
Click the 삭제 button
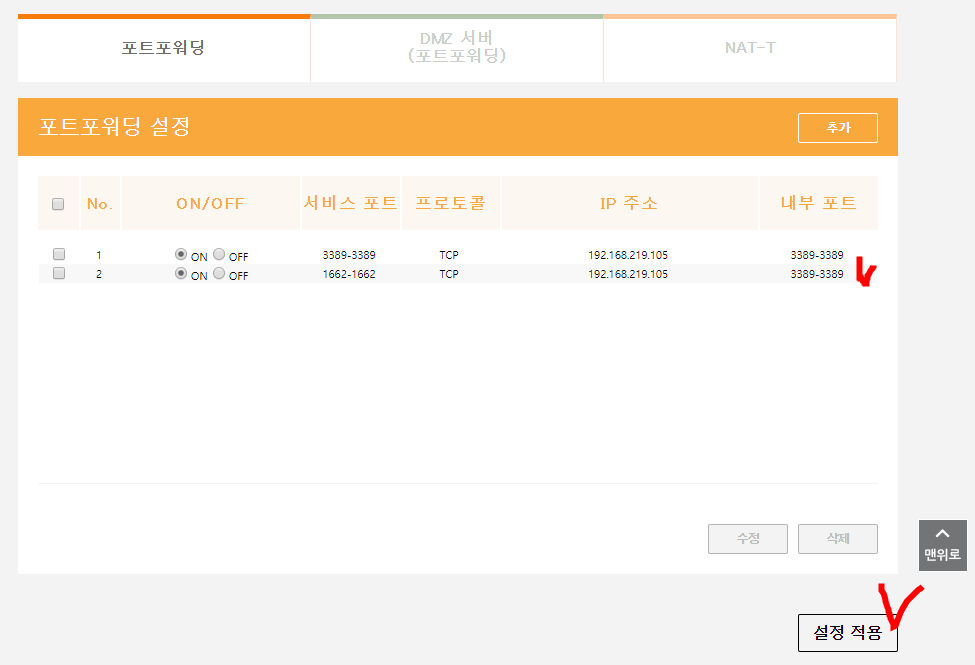click(x=838, y=539)
